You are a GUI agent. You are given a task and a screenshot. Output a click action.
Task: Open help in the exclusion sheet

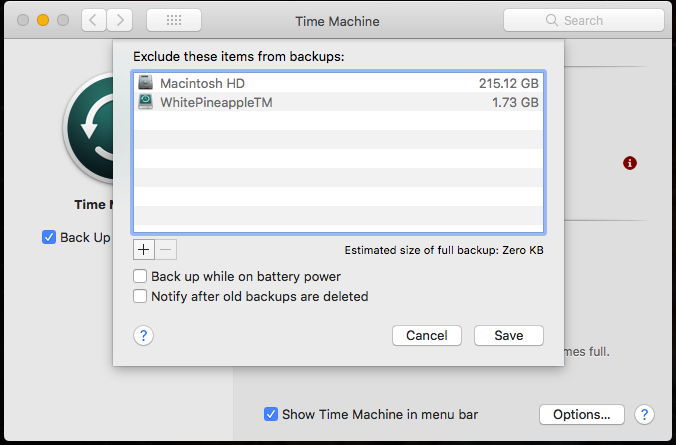144,335
